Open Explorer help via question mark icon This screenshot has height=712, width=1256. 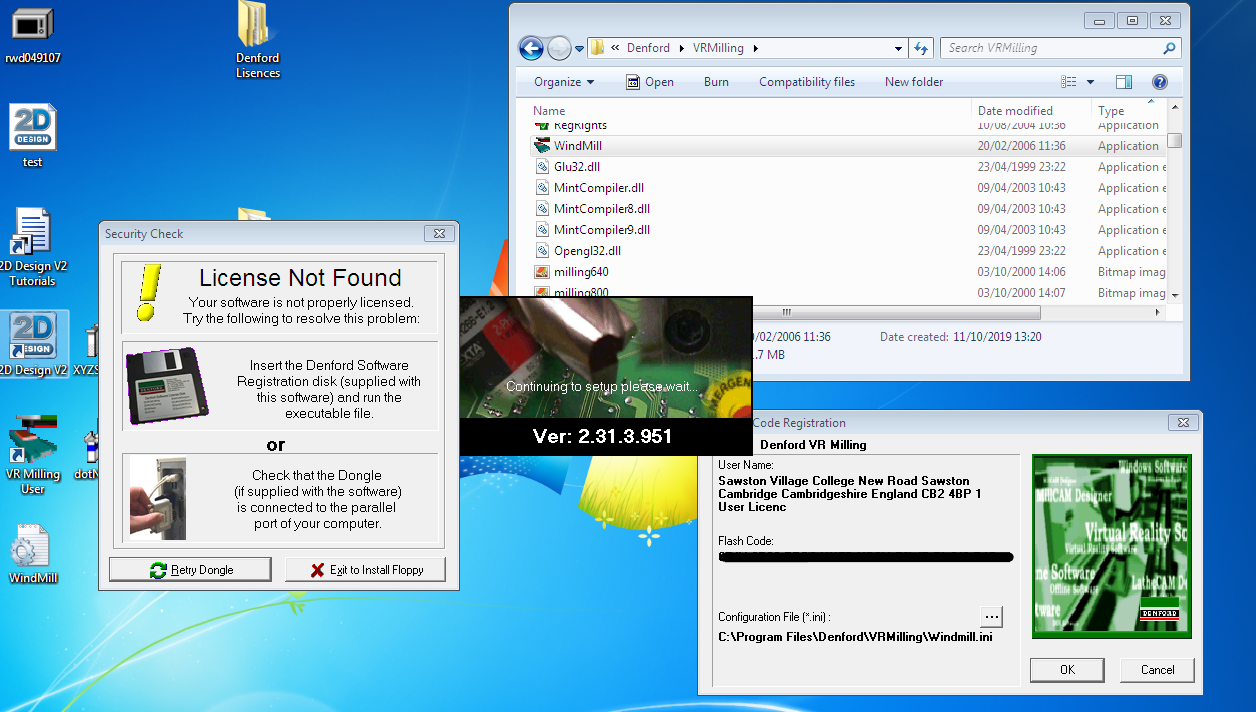pos(1159,82)
